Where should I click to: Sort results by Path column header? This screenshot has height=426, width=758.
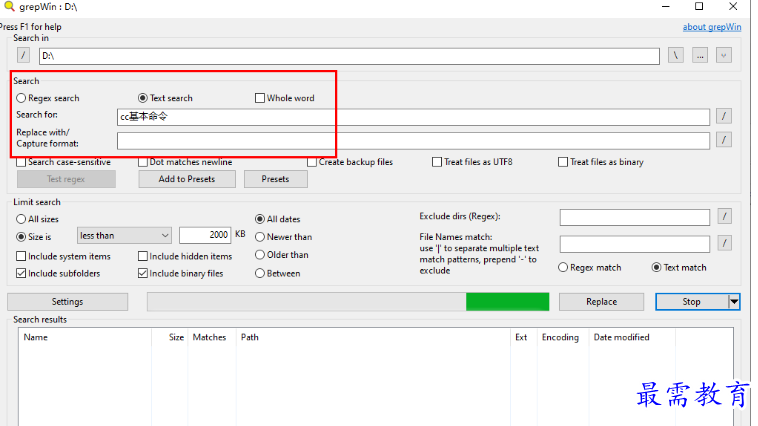point(374,337)
